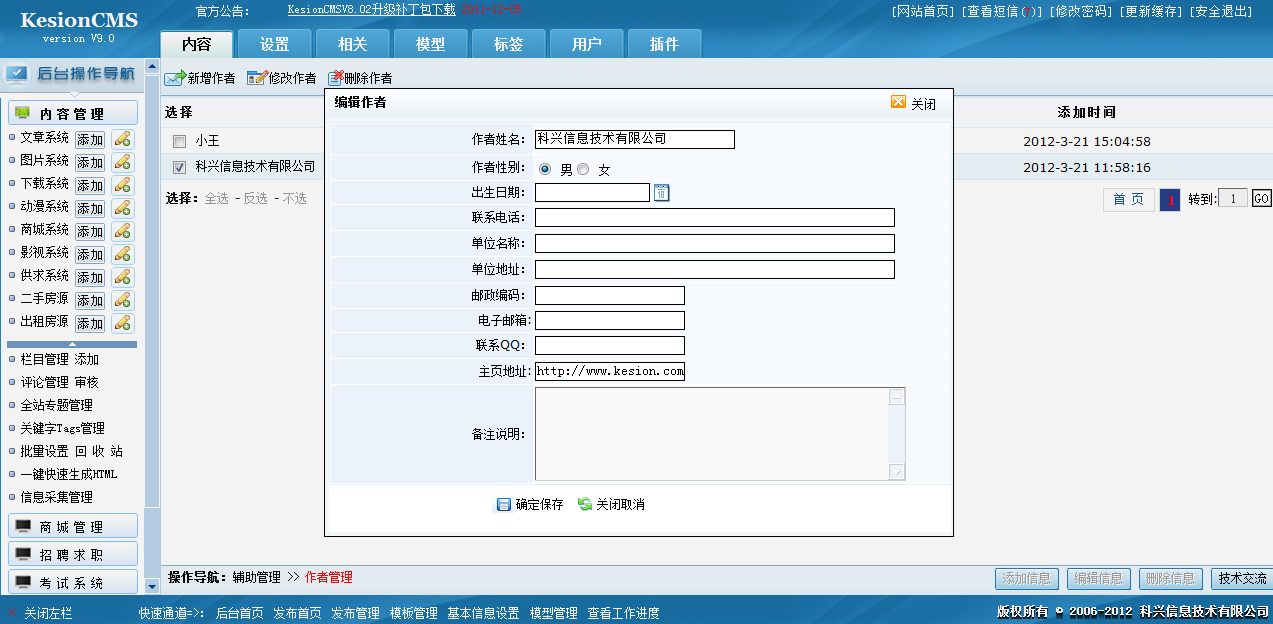Image resolution: width=1273 pixels, height=624 pixels.
Task: Click the sidebar scrollbar down arrow
Action: 152,586
